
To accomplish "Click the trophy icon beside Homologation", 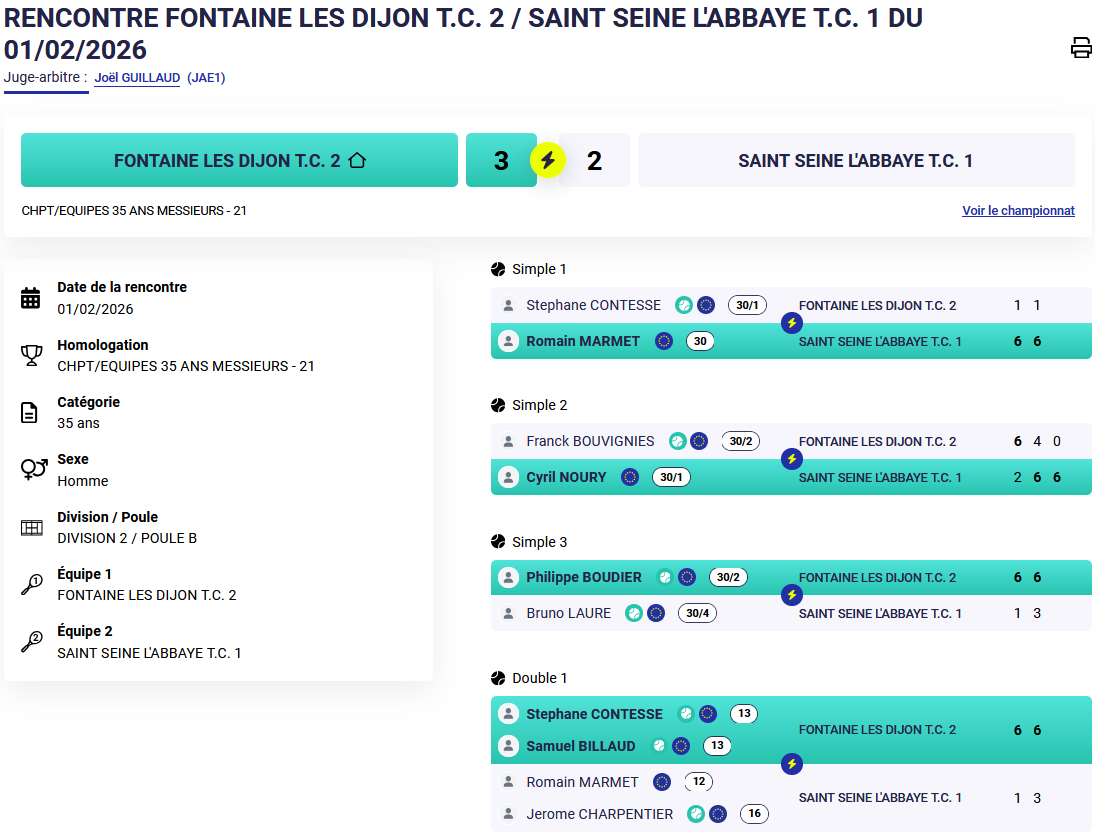I will coord(31,355).
